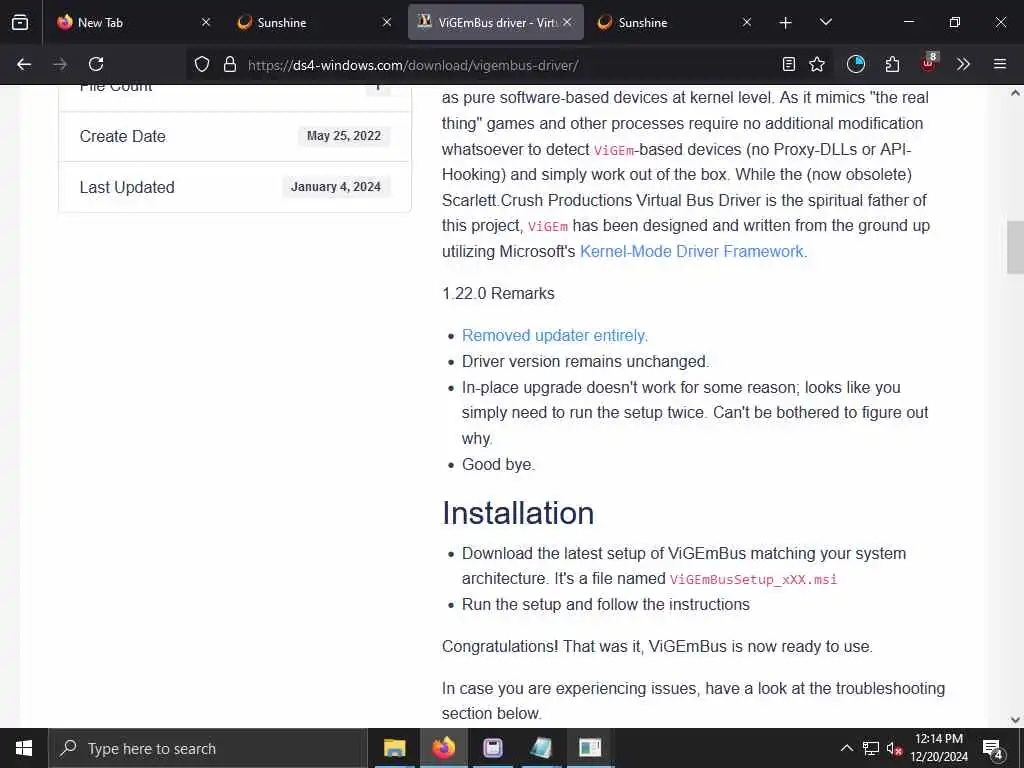Toggle reader view icon
This screenshot has height=768, width=1024.
tap(789, 64)
